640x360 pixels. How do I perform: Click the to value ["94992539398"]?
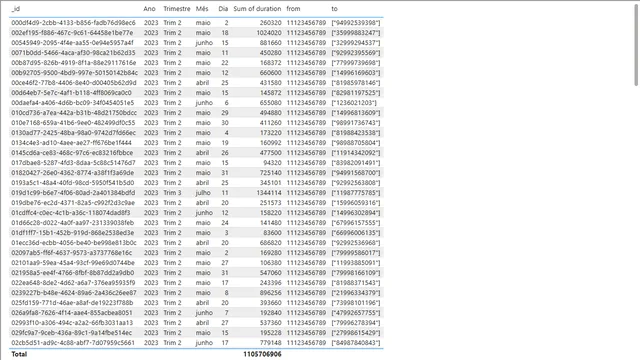click(356, 23)
